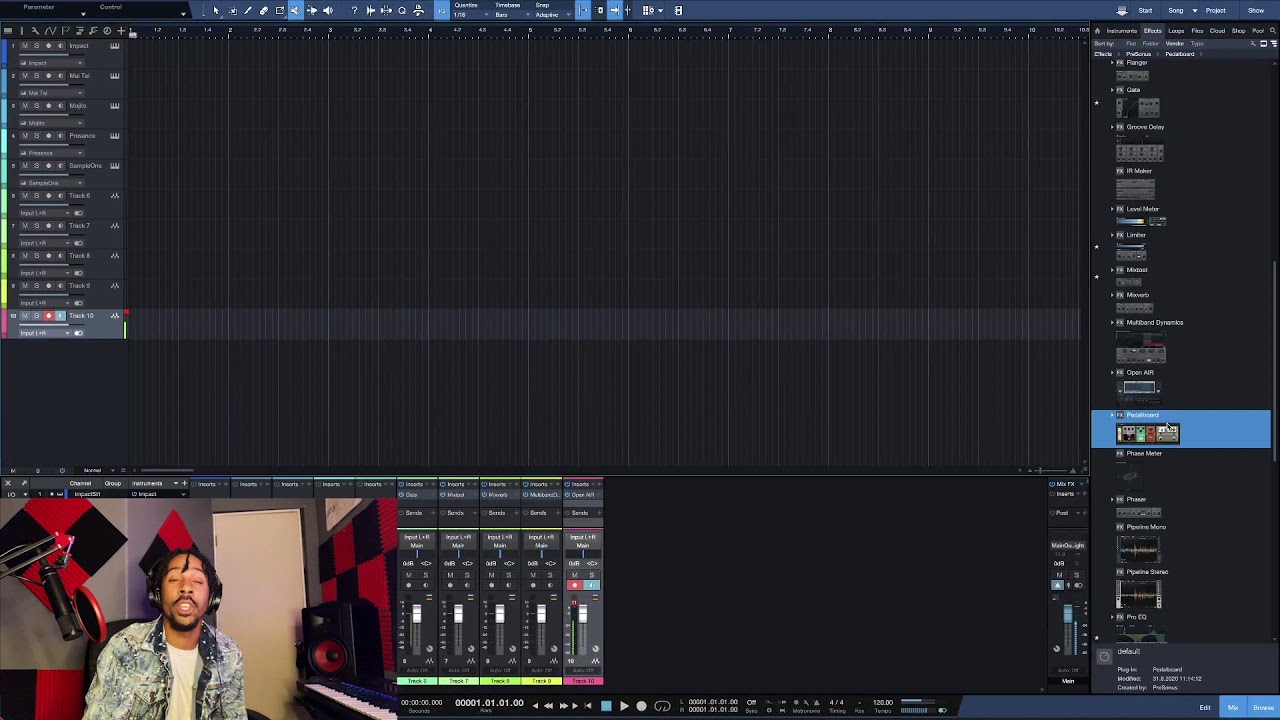Click Track 10 mixer volume fader
Image resolution: width=1280 pixels, height=720 pixels.
[583, 613]
